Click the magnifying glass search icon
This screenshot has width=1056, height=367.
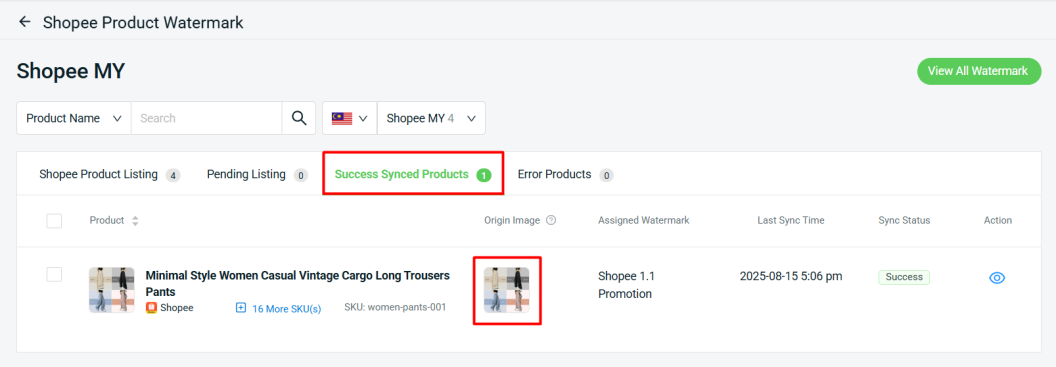pyautogui.click(x=298, y=118)
